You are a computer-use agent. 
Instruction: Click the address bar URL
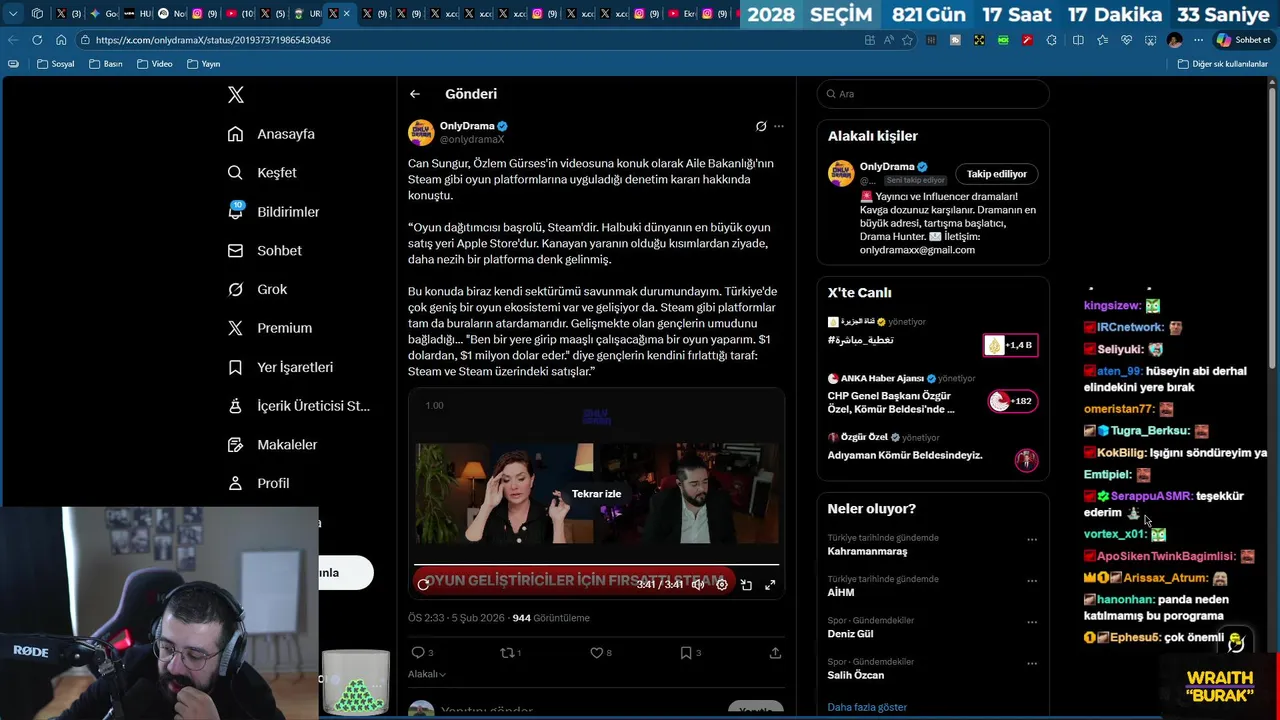213,40
